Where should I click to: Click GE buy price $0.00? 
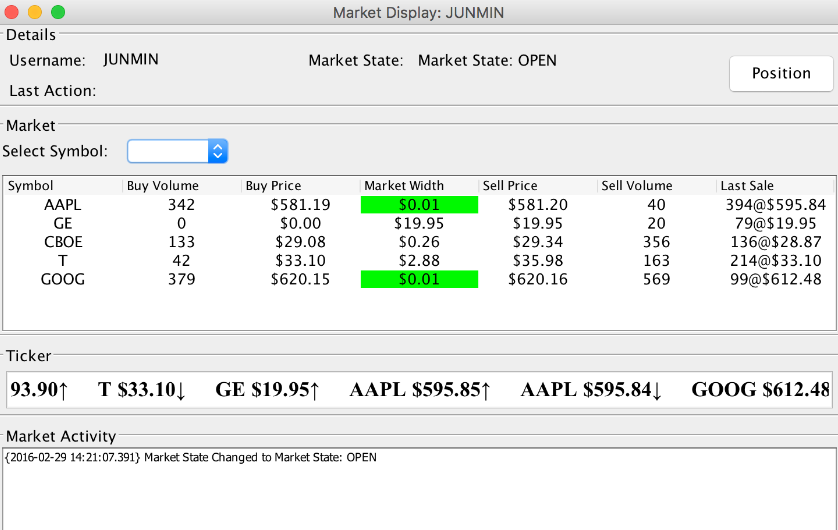click(300, 223)
